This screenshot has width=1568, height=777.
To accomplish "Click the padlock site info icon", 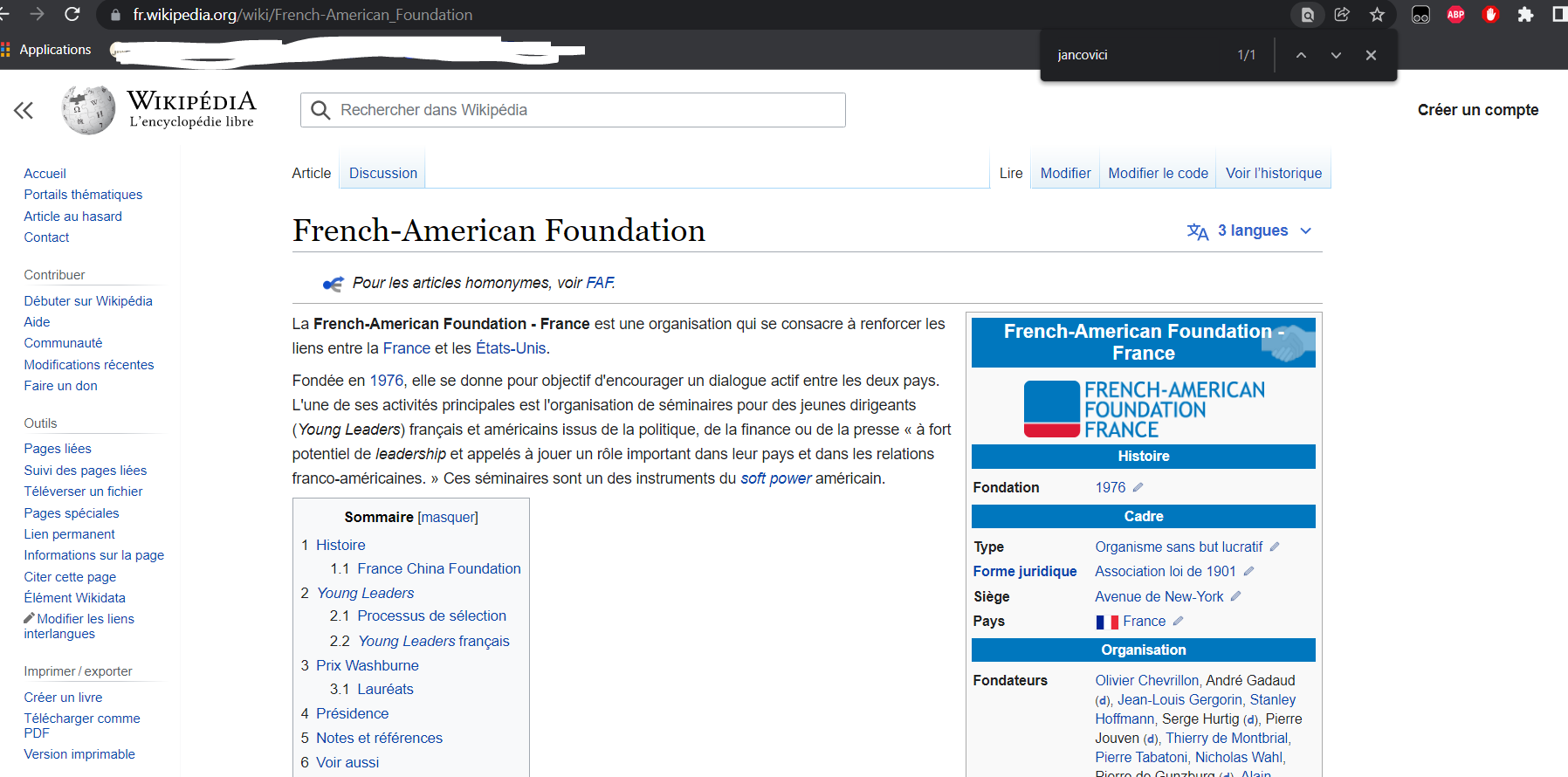I will tap(115, 15).
